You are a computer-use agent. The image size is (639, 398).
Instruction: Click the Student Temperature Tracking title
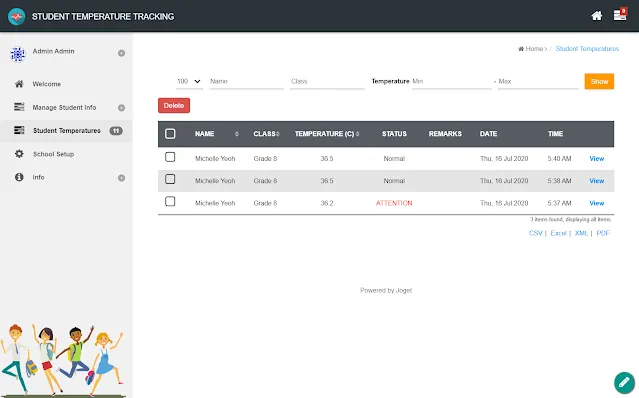(x=103, y=17)
